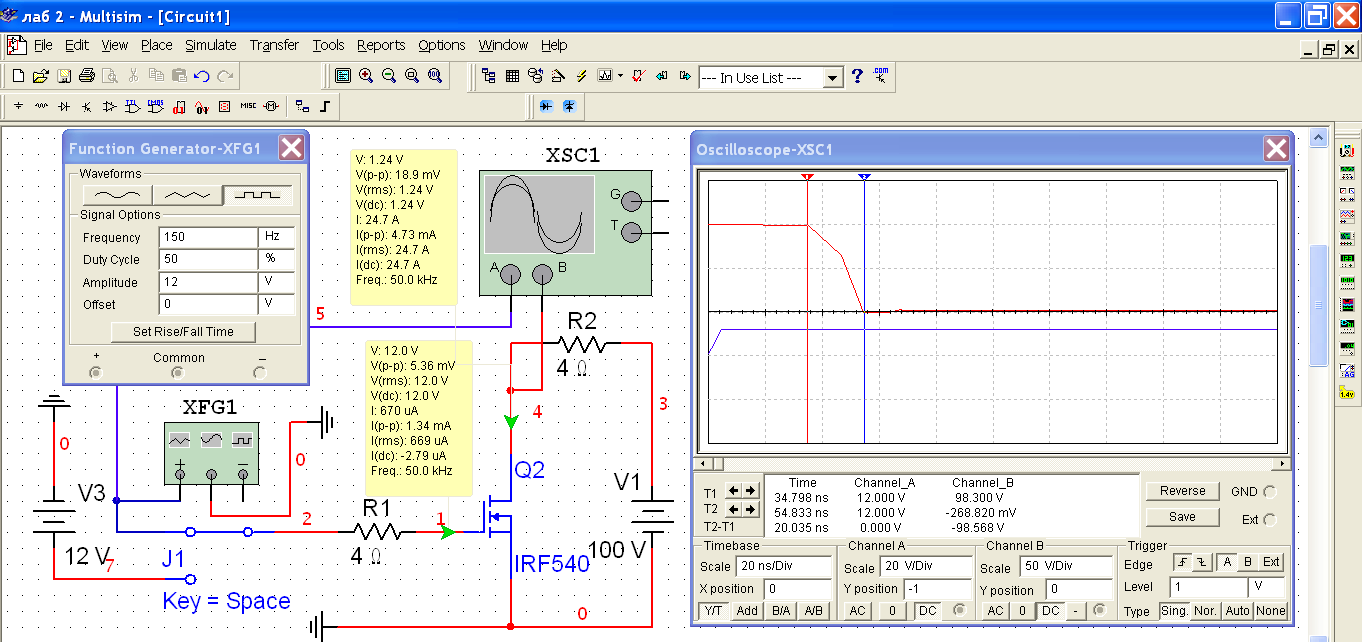
Task: Select the Agilent AG instrument icon
Action: [1347, 371]
